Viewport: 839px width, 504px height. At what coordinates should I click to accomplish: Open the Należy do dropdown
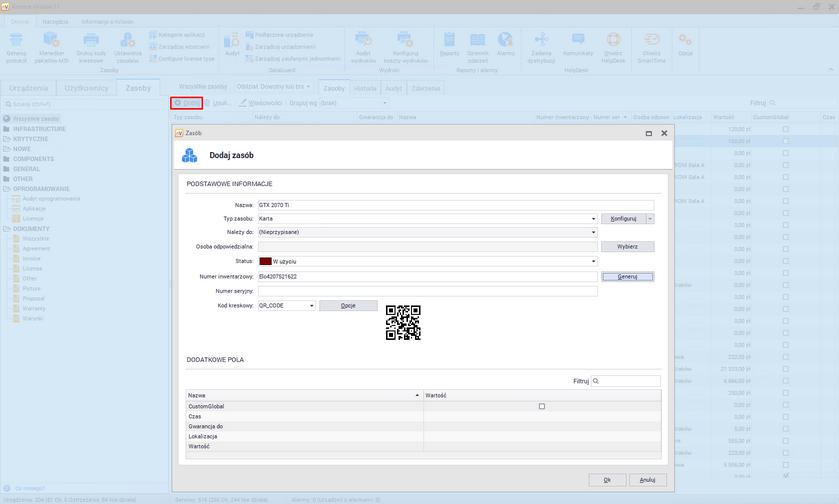pyautogui.click(x=593, y=232)
